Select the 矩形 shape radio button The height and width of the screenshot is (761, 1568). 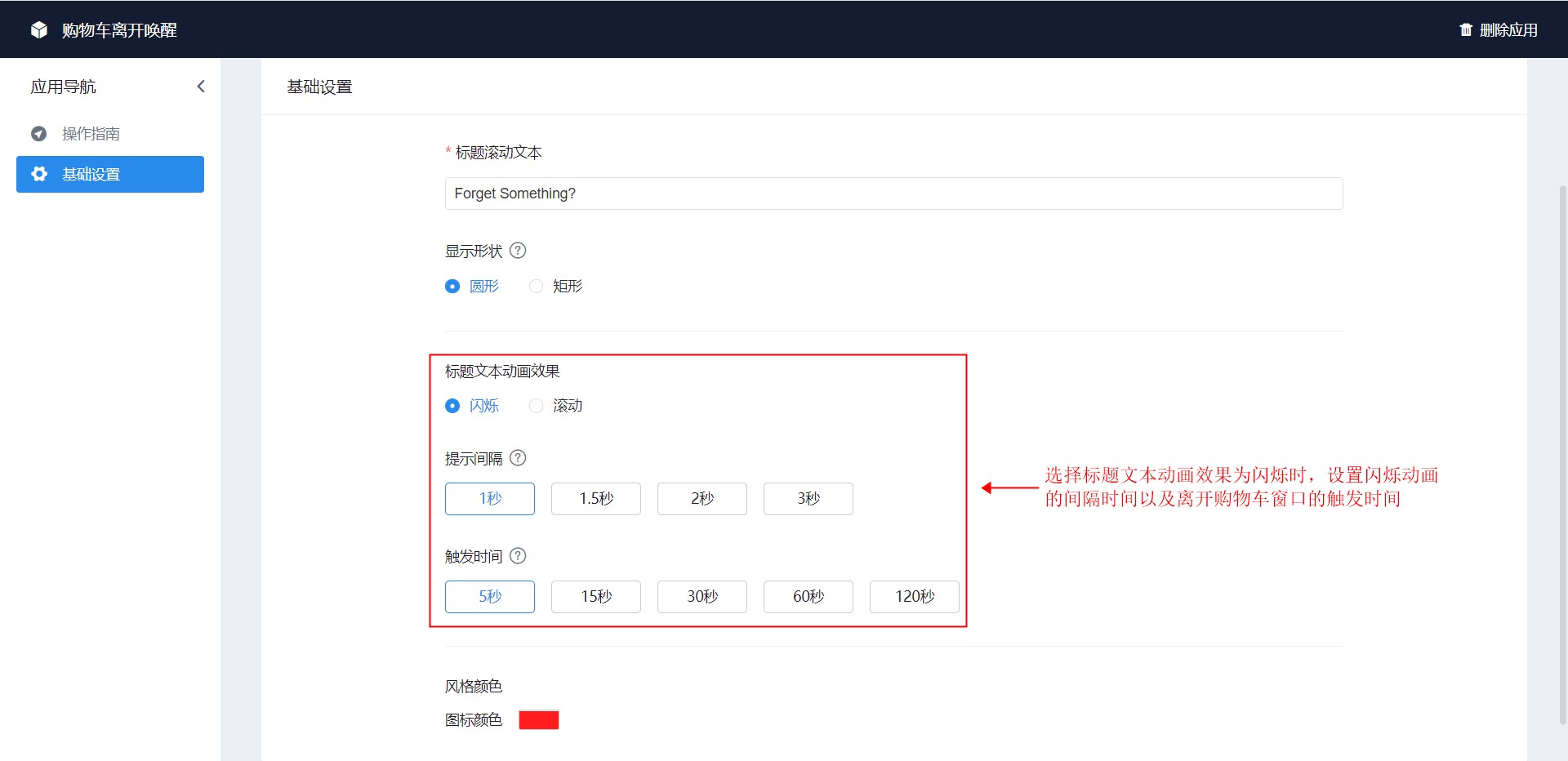point(536,287)
